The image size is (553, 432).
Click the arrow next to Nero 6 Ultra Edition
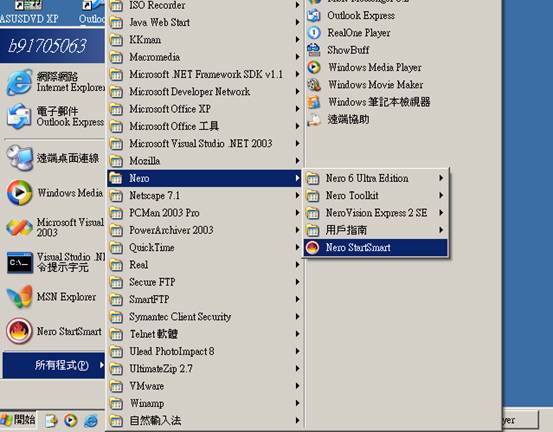(x=441, y=178)
